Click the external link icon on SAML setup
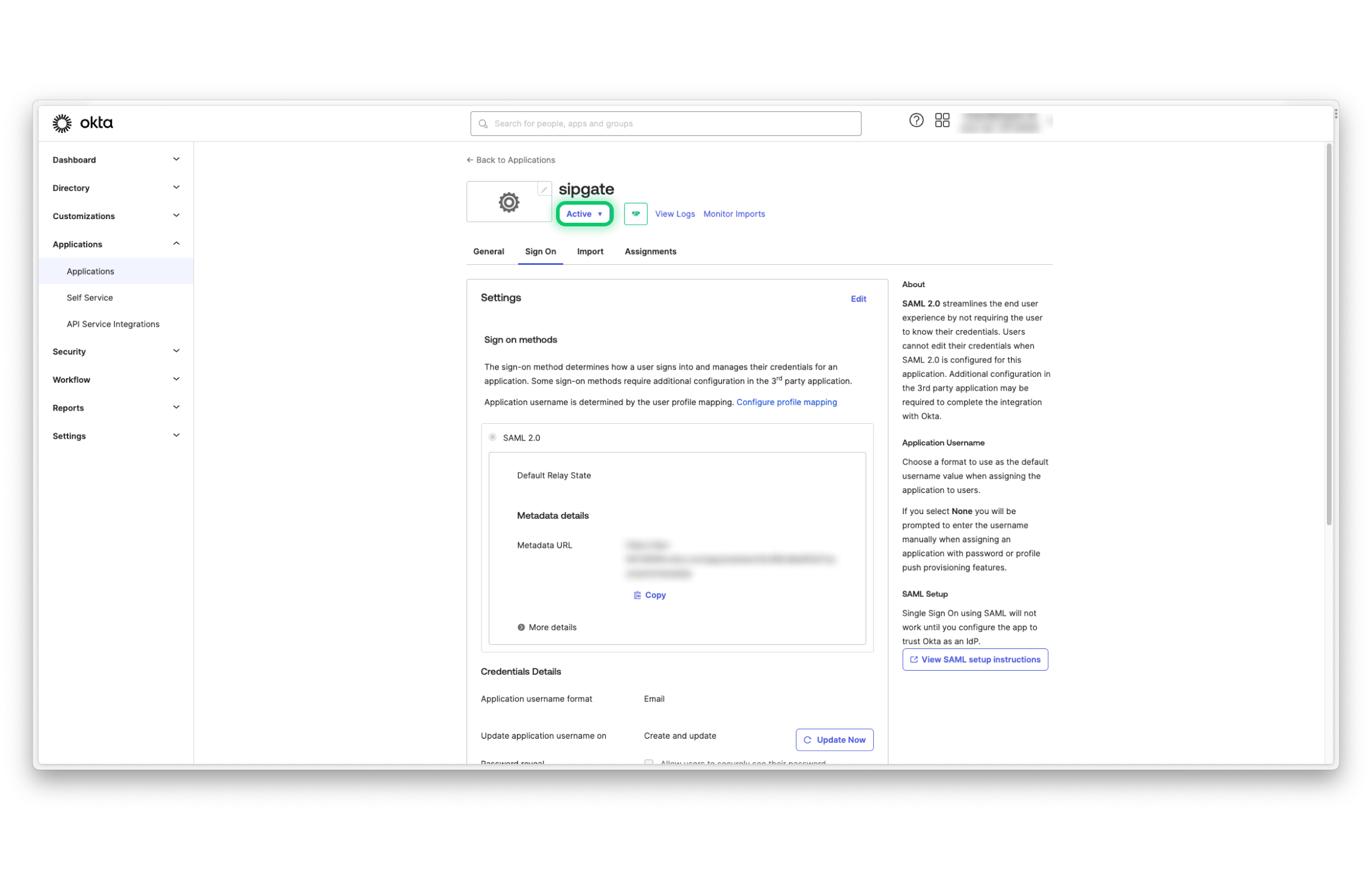The height and width of the screenshot is (891, 1372). pyautogui.click(x=913, y=660)
